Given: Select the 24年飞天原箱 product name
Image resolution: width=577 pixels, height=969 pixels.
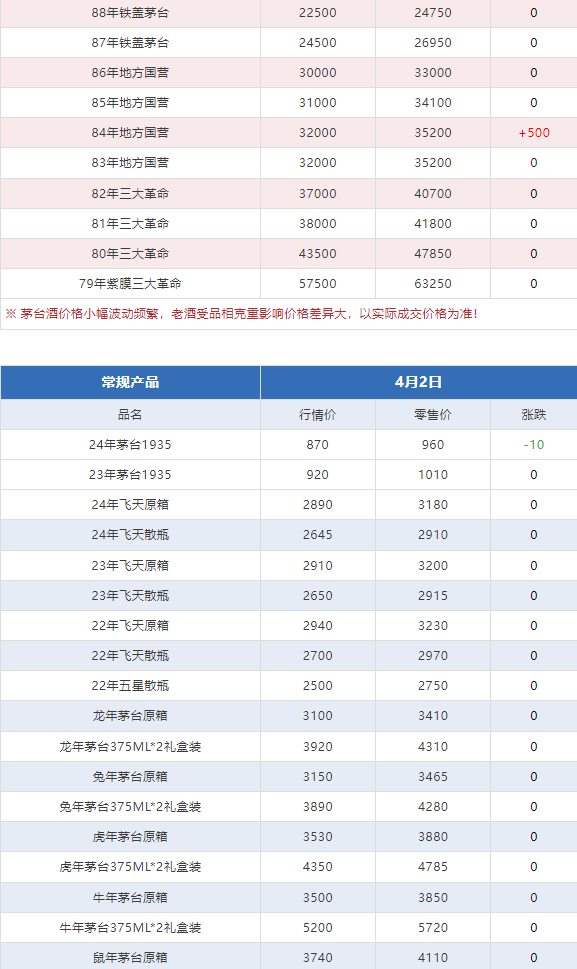Looking at the screenshot, I should coord(130,504).
